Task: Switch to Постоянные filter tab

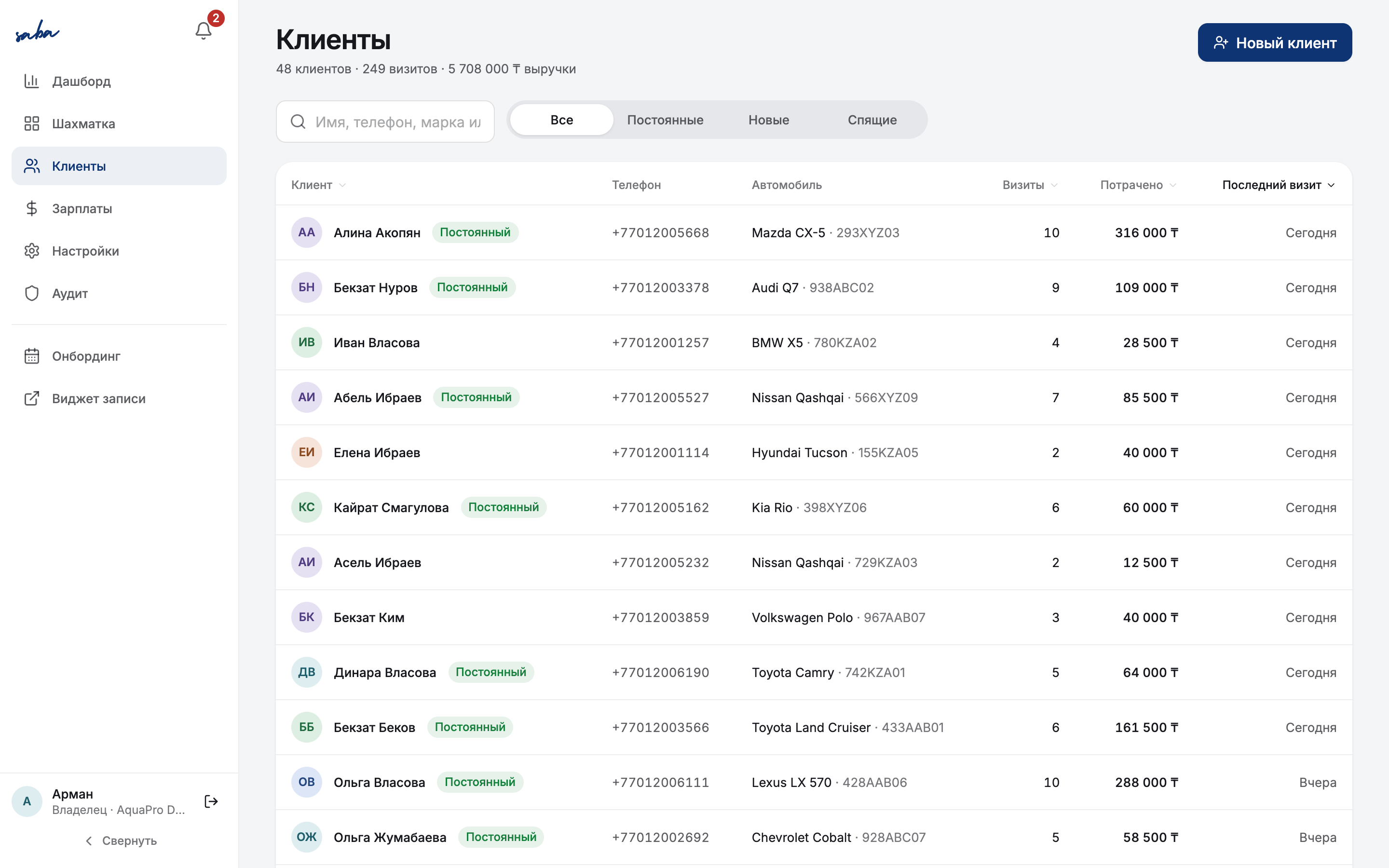Action: [665, 120]
